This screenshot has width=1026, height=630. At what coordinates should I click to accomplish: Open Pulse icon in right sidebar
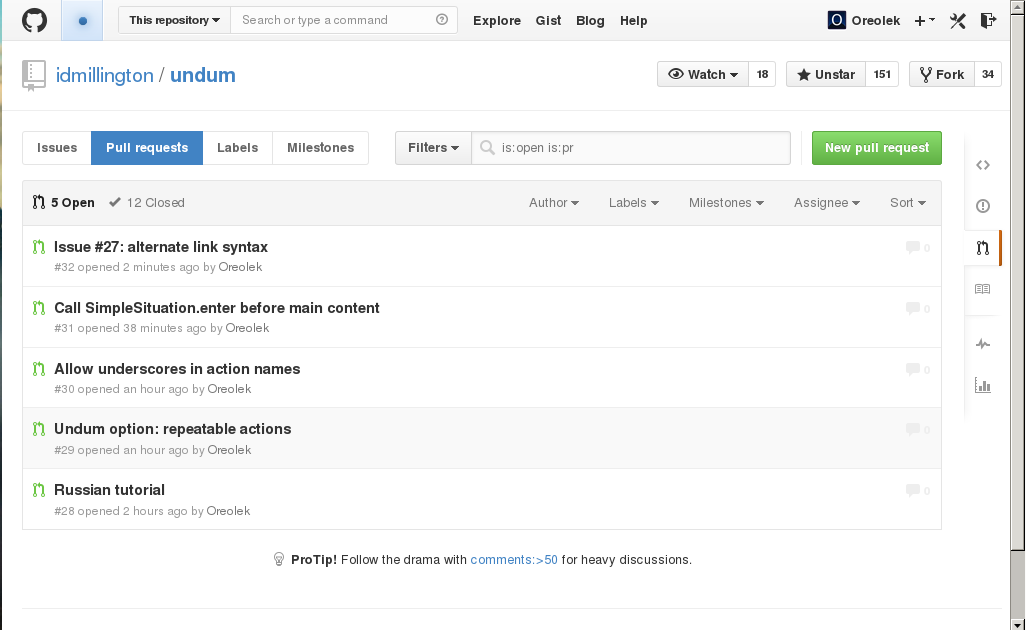983,343
